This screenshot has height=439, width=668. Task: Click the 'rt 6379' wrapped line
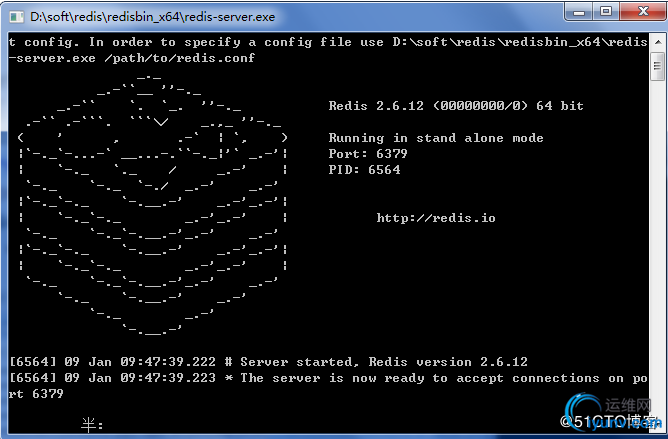click(36, 393)
